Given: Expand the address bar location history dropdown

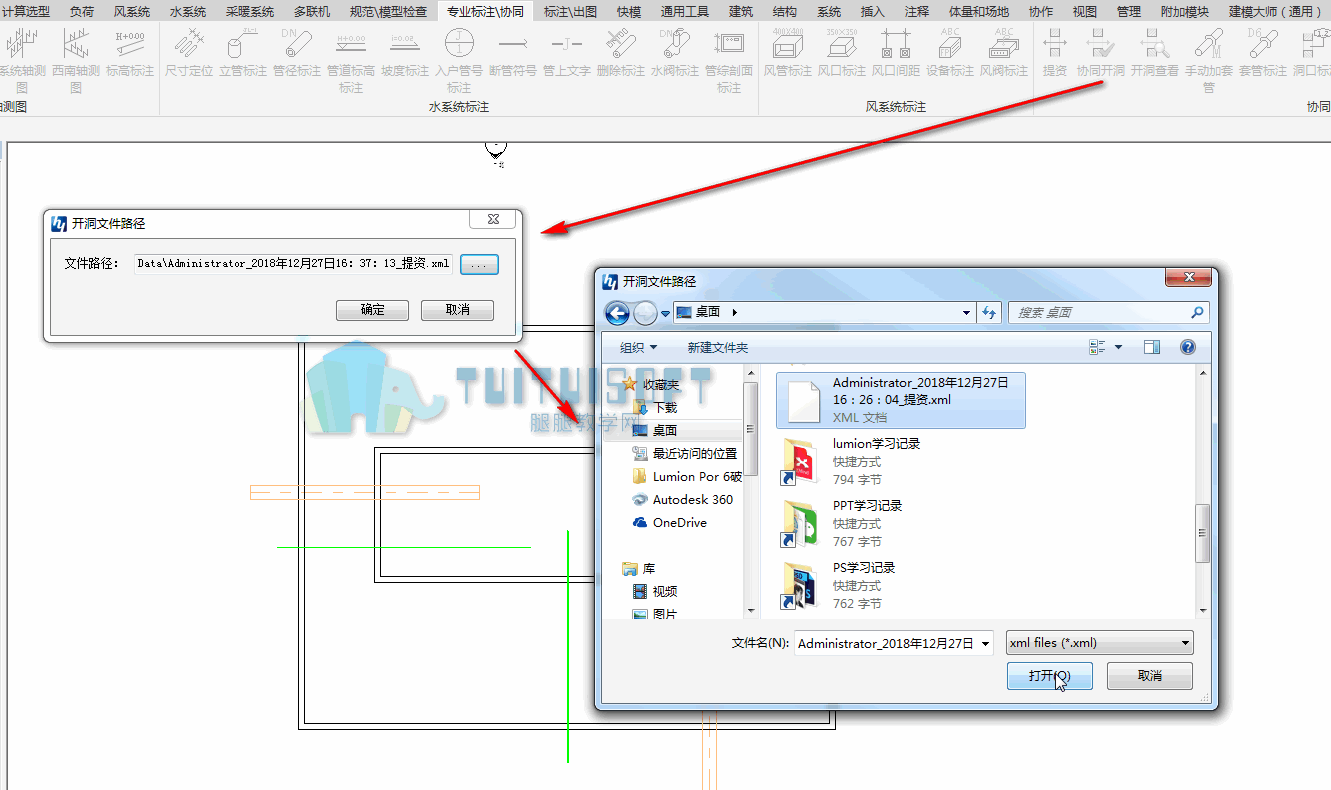Looking at the screenshot, I should click(966, 312).
